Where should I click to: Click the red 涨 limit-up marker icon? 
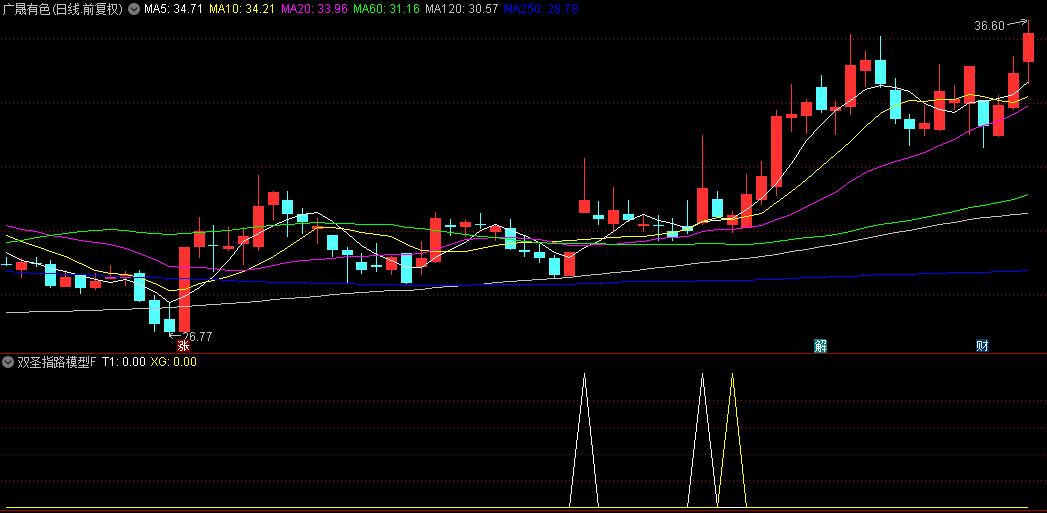(x=184, y=346)
